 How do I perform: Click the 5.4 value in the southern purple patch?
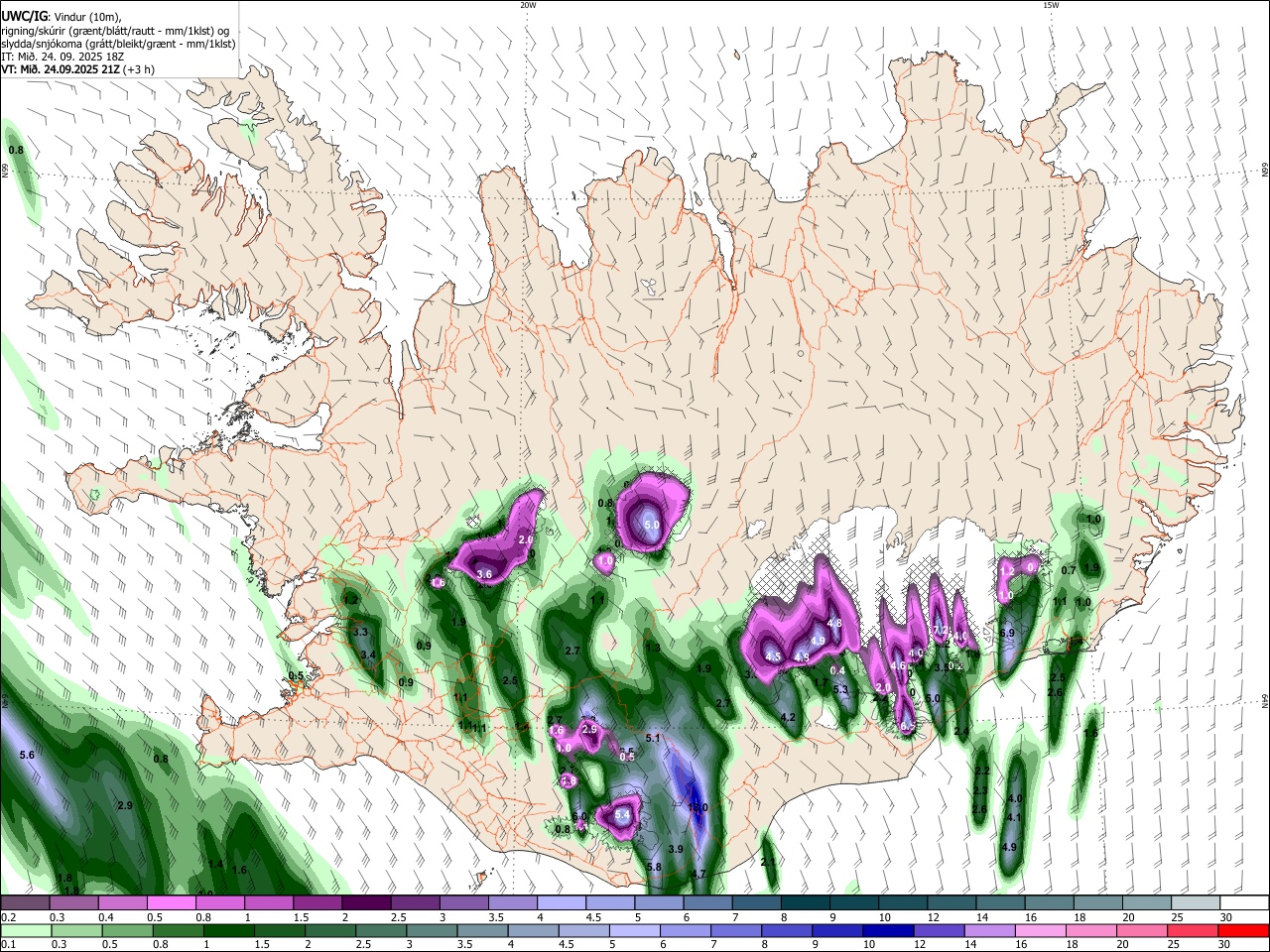click(x=623, y=815)
